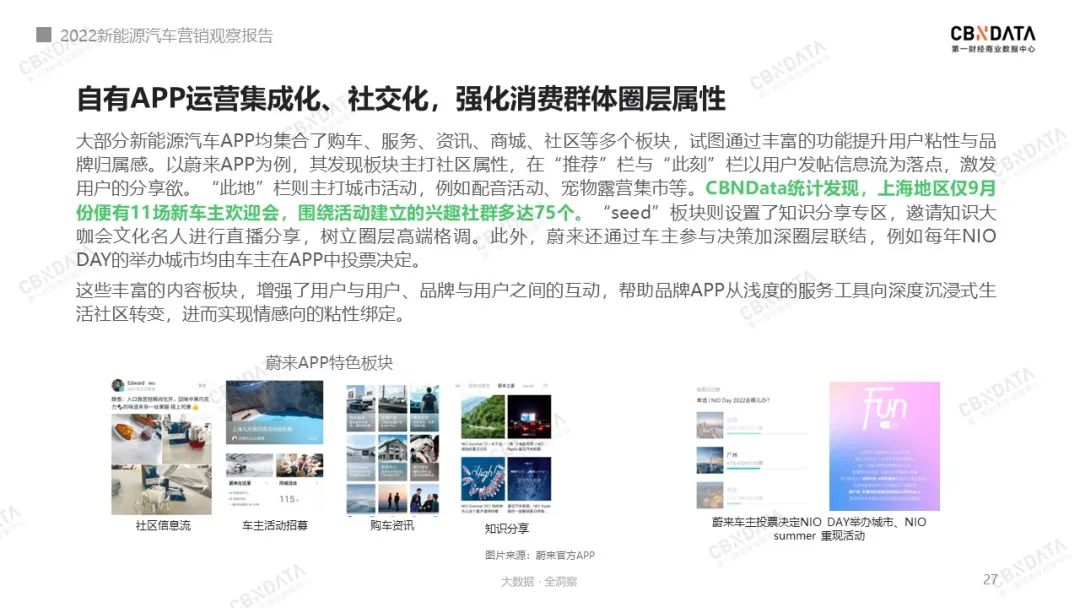Click the page number 27
The height and width of the screenshot is (608, 1080).
pos(990,580)
